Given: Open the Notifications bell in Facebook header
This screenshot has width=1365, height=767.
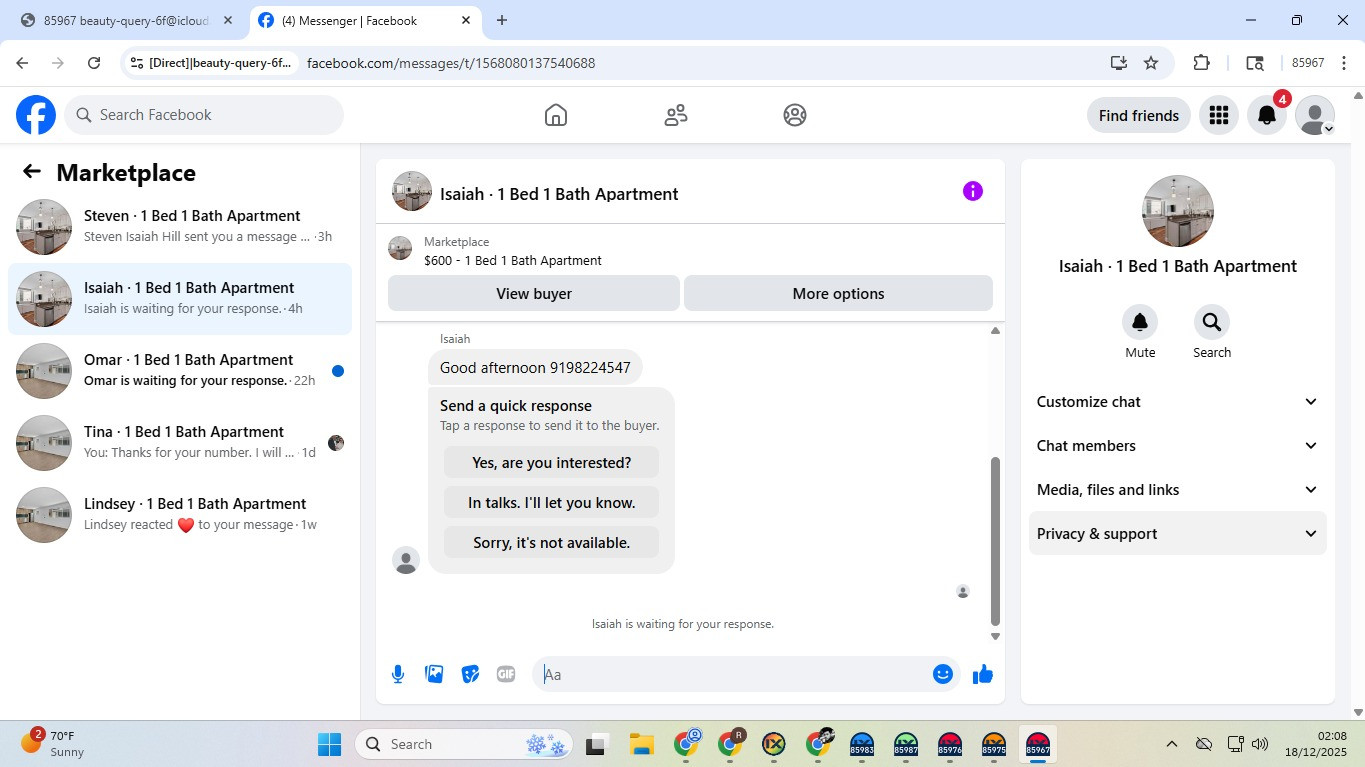Looking at the screenshot, I should coord(1266,115).
